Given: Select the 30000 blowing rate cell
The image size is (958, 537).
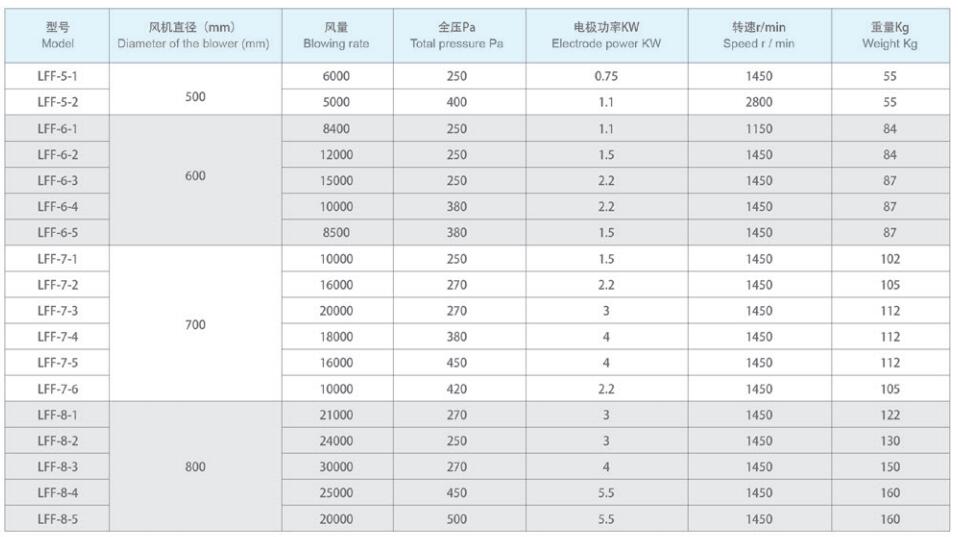Looking at the screenshot, I should [336, 466].
